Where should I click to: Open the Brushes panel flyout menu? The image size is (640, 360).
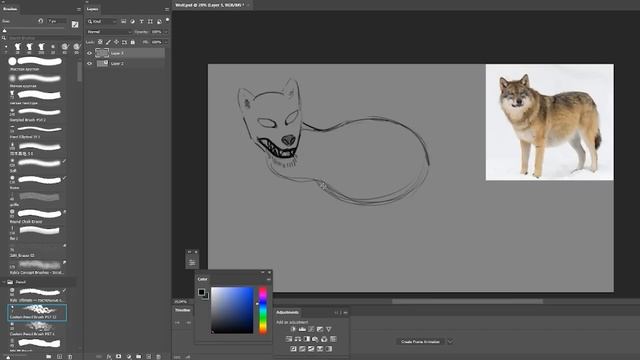79,9
